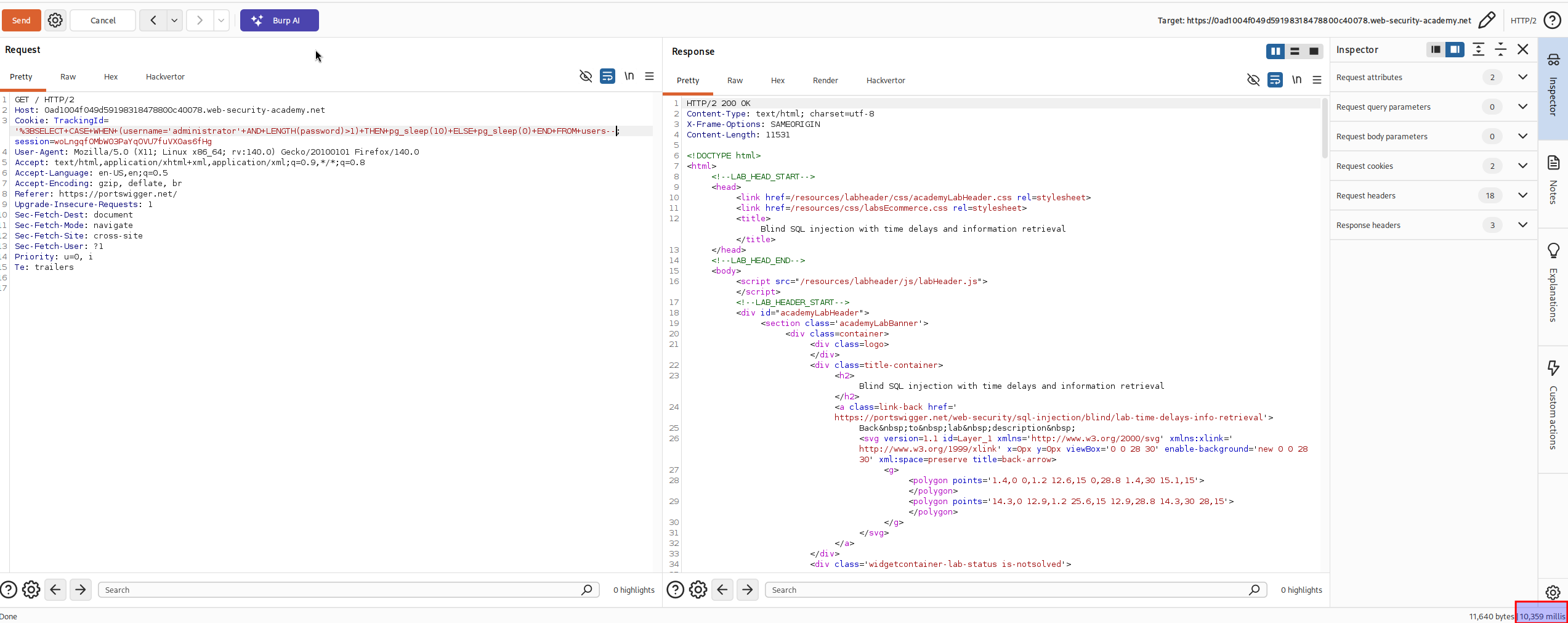
Task: Focus the Response search field
Action: (x=1016, y=590)
